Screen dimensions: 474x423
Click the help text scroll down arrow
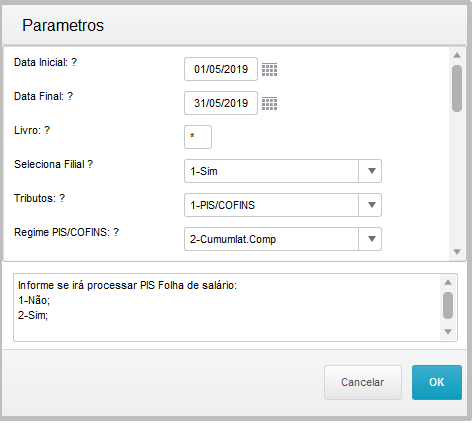[x=448, y=332]
